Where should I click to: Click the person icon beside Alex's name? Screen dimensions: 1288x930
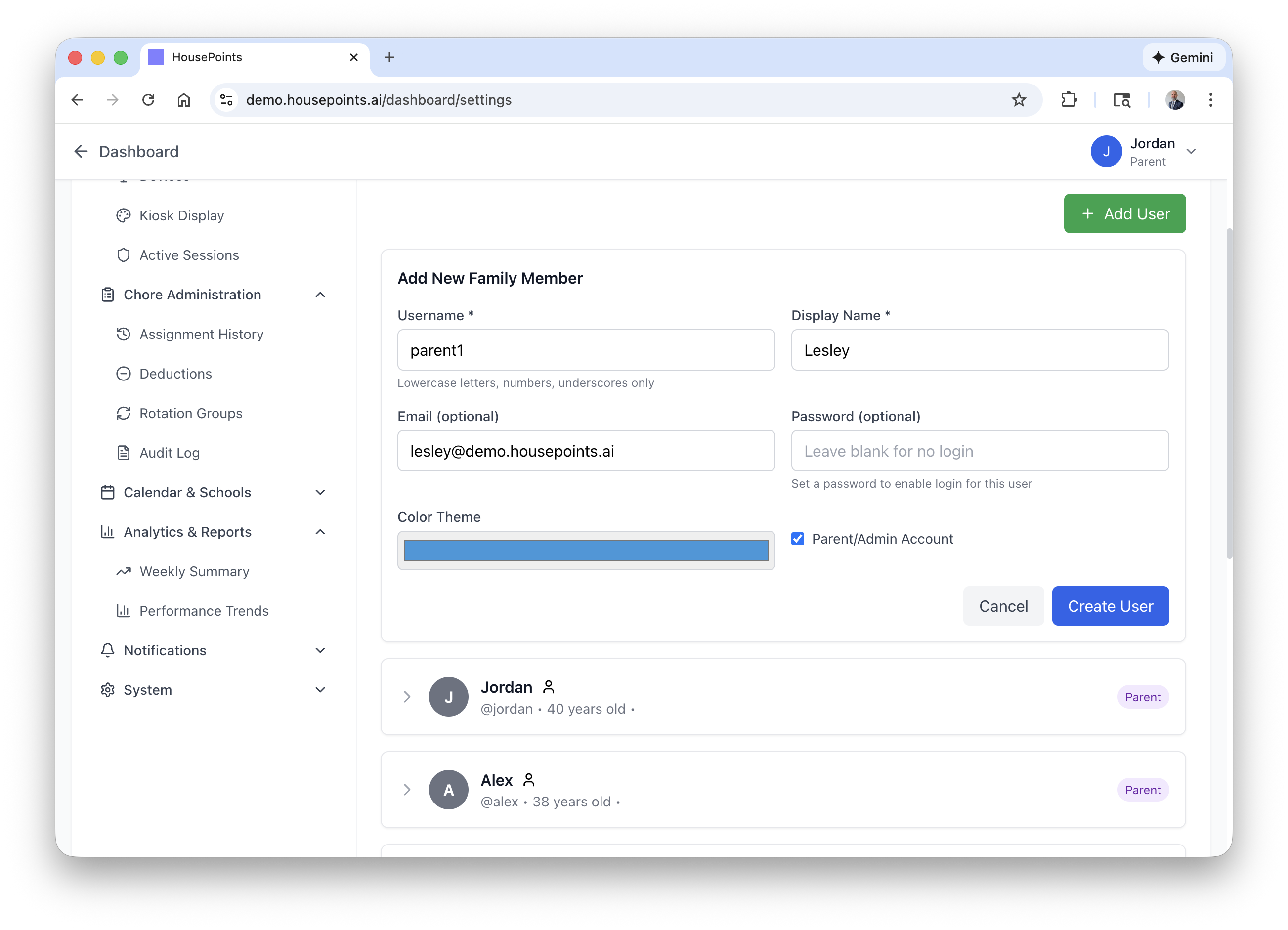(529, 781)
